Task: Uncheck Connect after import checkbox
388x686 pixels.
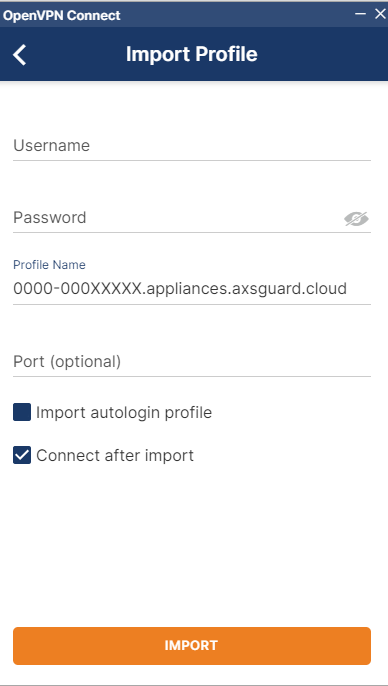Action: (x=22, y=455)
